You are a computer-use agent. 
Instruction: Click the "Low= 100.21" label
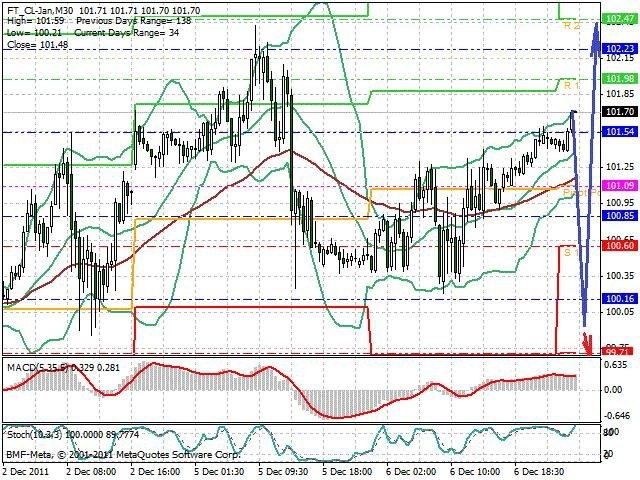click(34, 33)
